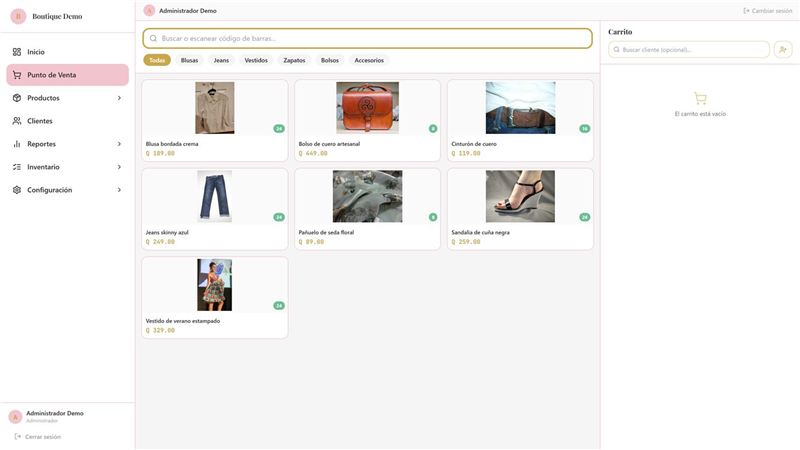
Task: Click the Boutique Demo logo avatar
Action: [x=18, y=16]
